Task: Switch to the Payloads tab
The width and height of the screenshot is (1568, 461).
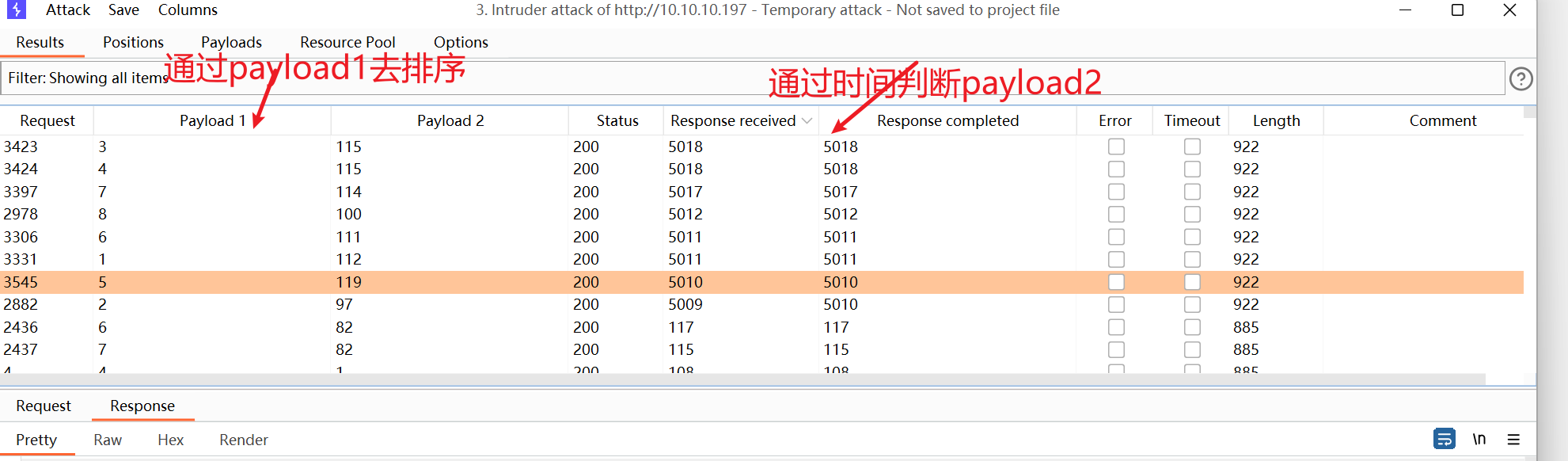Action: pos(231,43)
